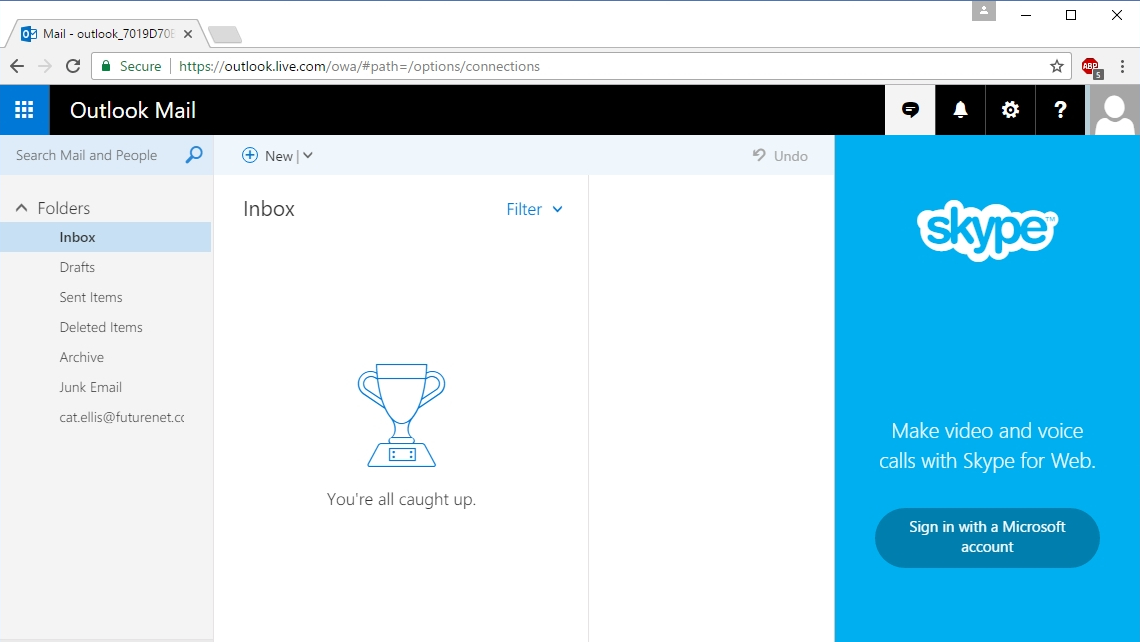The height and width of the screenshot is (642, 1140).
Task: Minimize the browser window
Action: (1026, 15)
